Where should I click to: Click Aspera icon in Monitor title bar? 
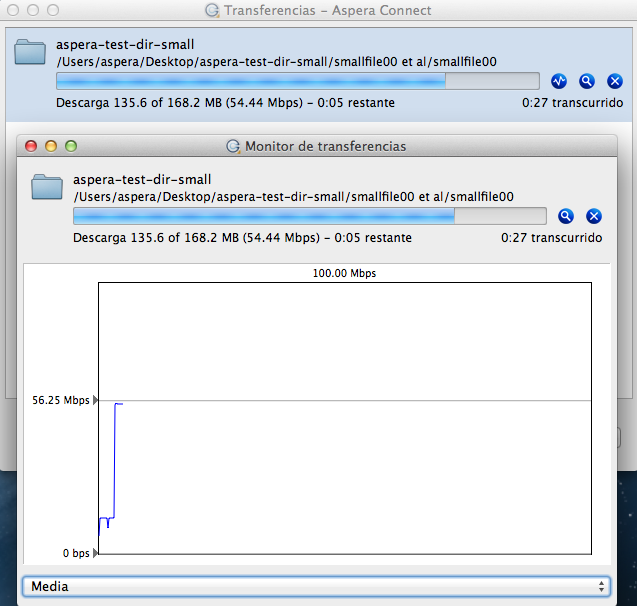(234, 146)
